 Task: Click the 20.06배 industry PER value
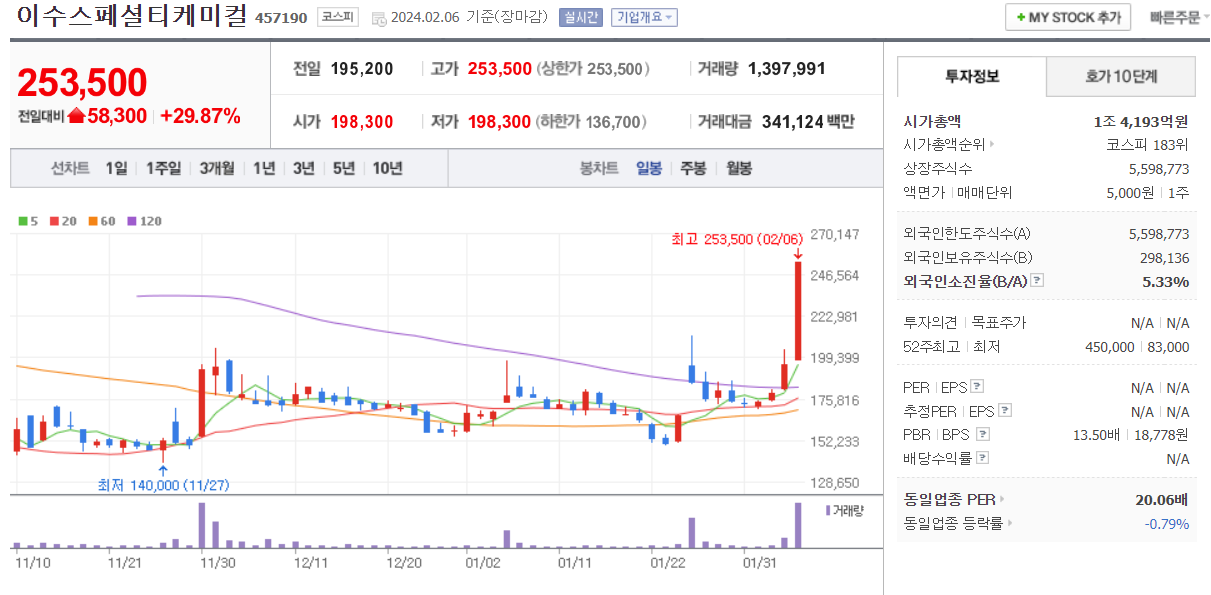(1161, 499)
